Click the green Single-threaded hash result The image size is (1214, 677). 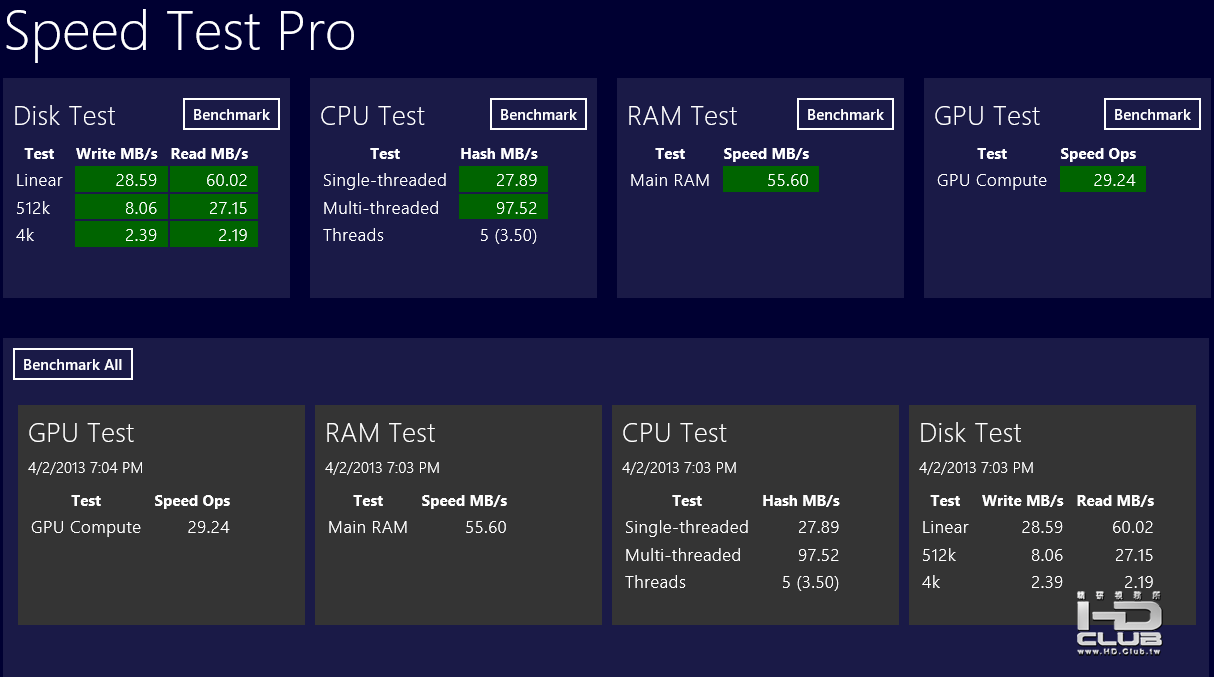pos(503,180)
